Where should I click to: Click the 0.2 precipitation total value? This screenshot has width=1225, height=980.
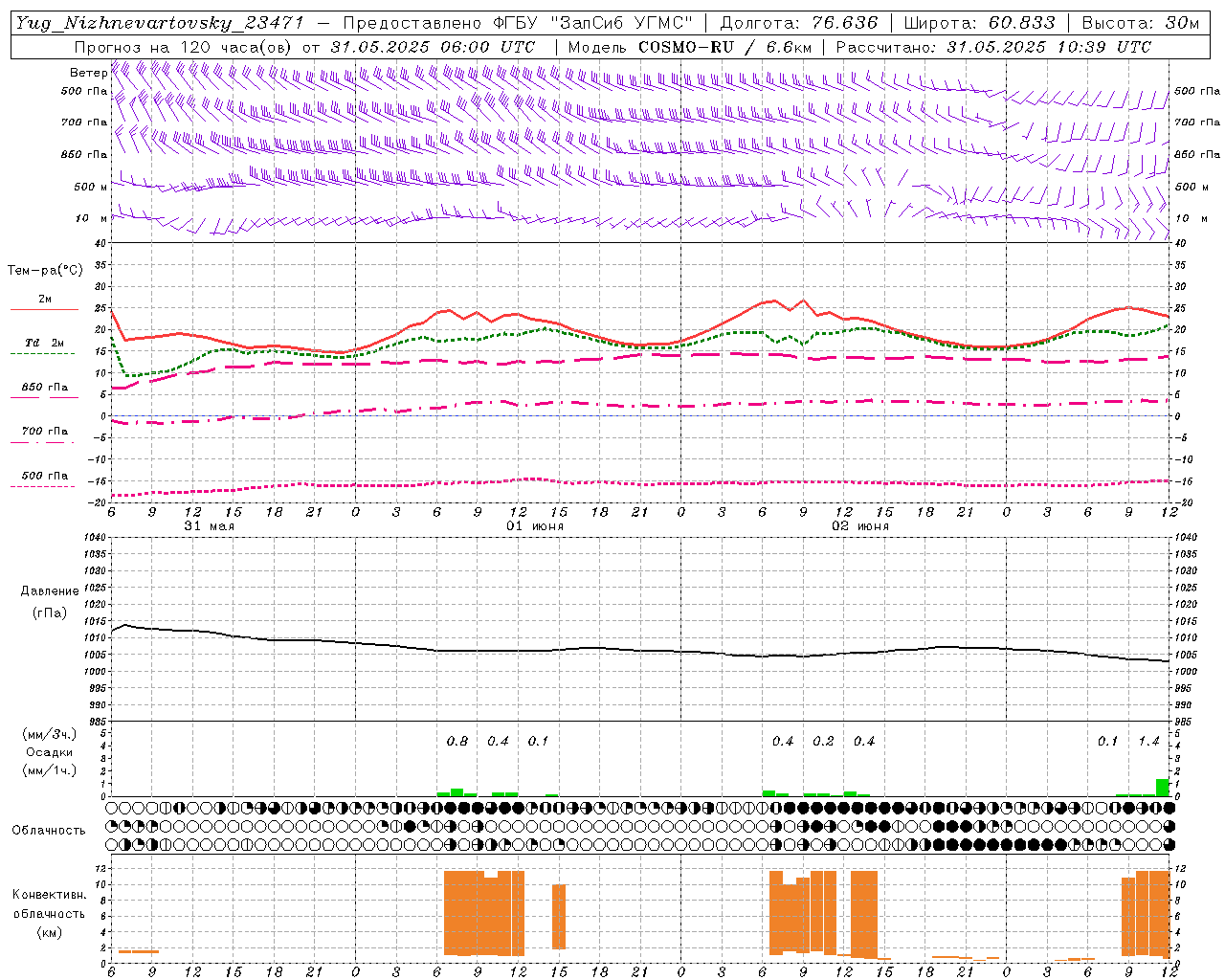pos(823,741)
